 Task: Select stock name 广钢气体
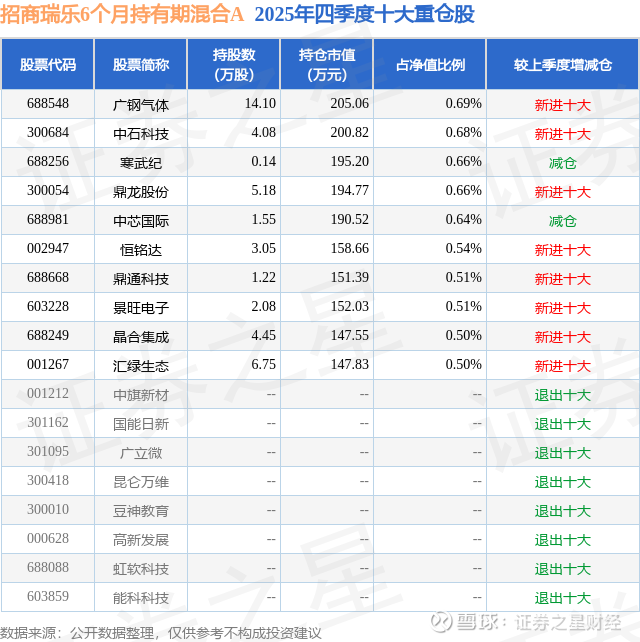tap(141, 105)
